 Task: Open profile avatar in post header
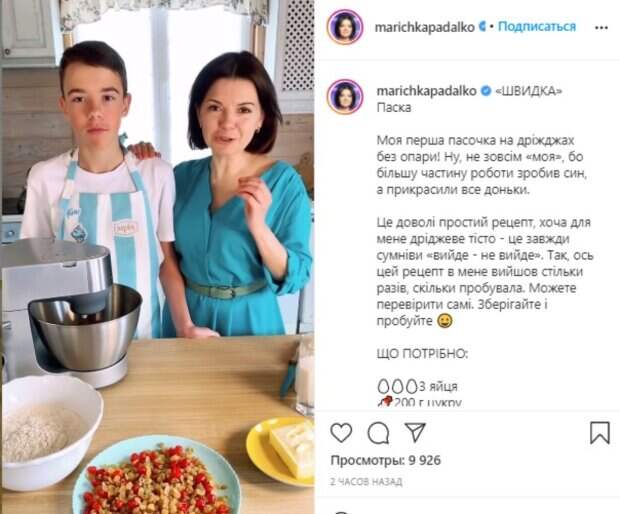pyautogui.click(x=345, y=27)
